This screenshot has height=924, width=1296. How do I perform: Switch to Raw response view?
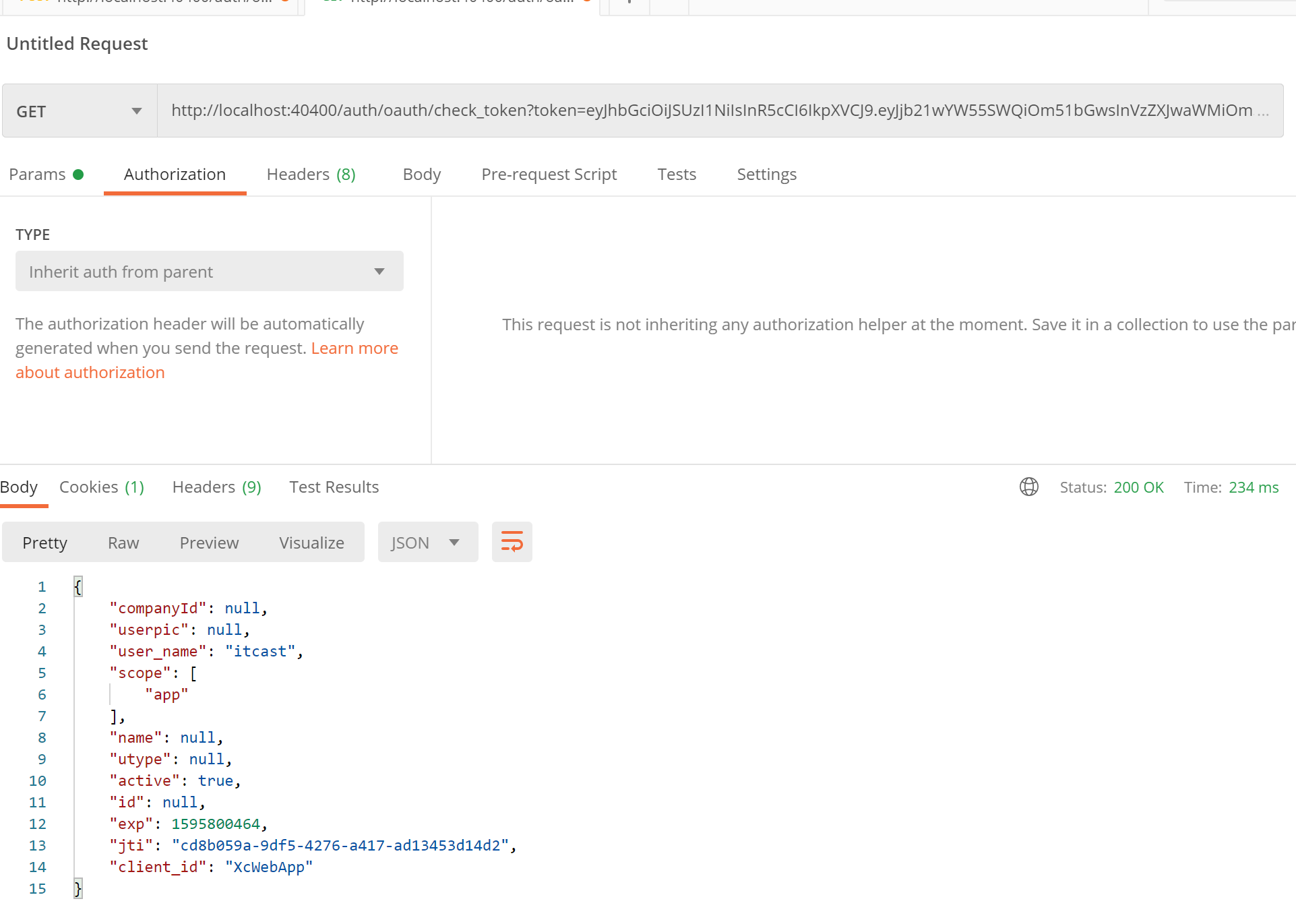click(123, 543)
